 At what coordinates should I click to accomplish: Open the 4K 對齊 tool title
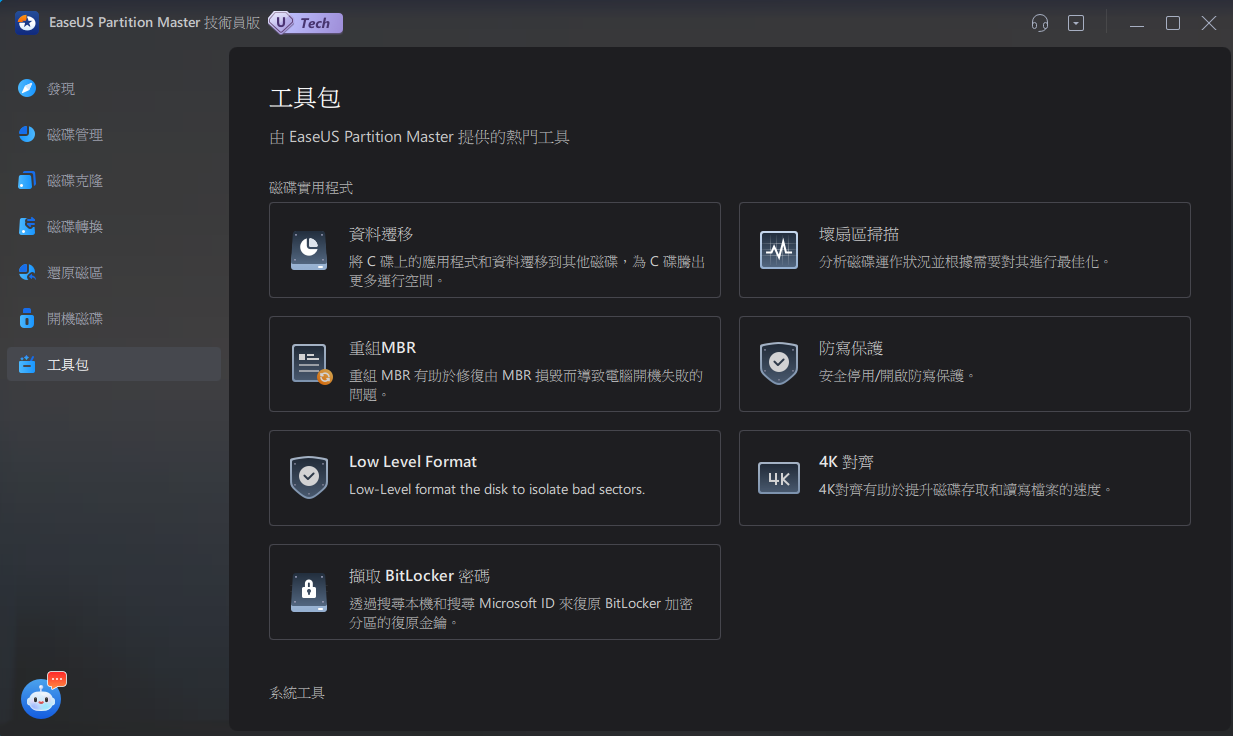click(847, 462)
